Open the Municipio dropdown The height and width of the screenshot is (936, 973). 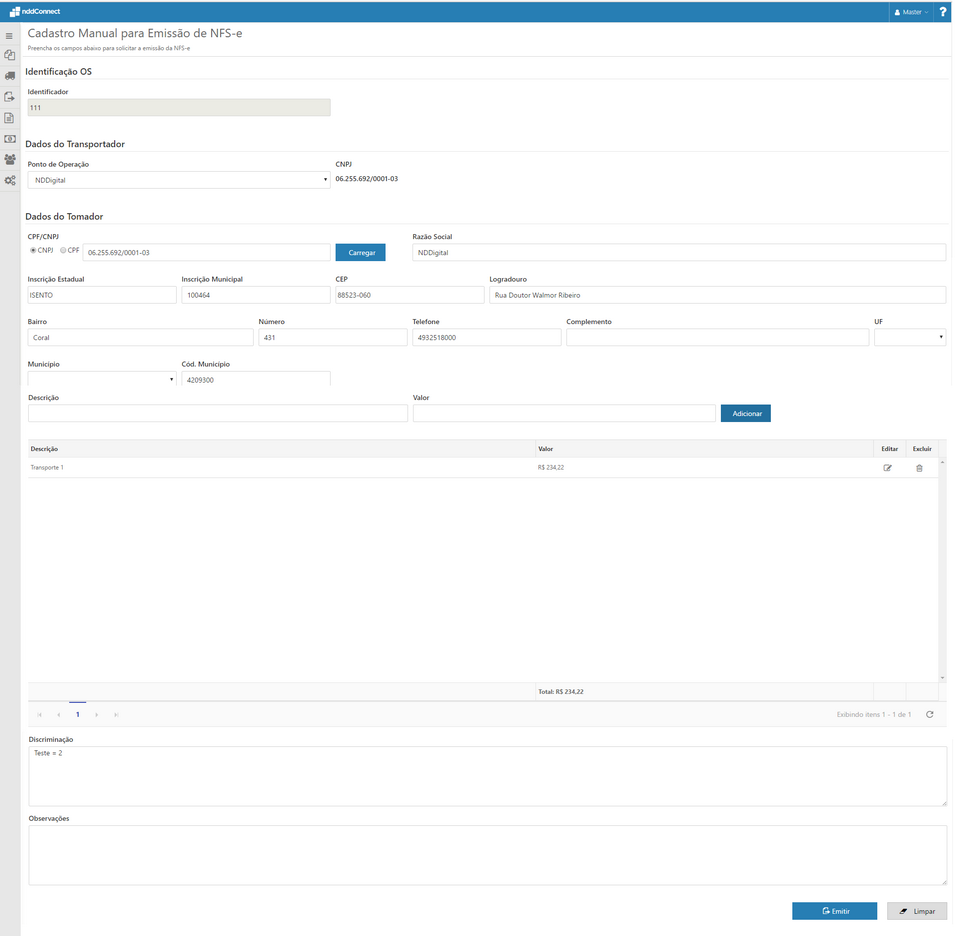[x=170, y=380]
